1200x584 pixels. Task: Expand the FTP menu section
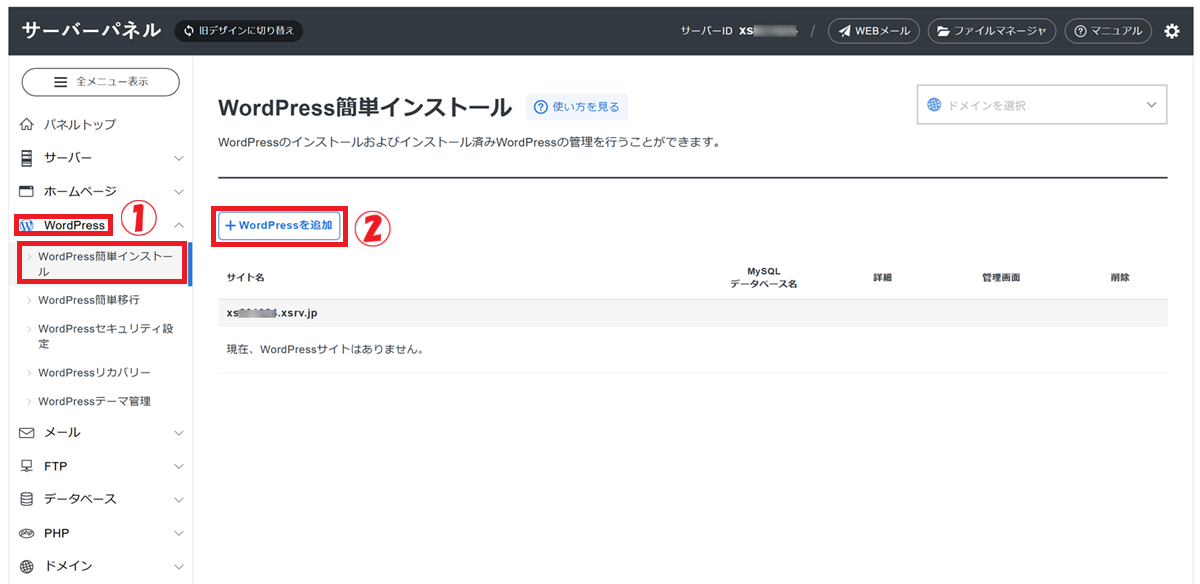(99, 466)
